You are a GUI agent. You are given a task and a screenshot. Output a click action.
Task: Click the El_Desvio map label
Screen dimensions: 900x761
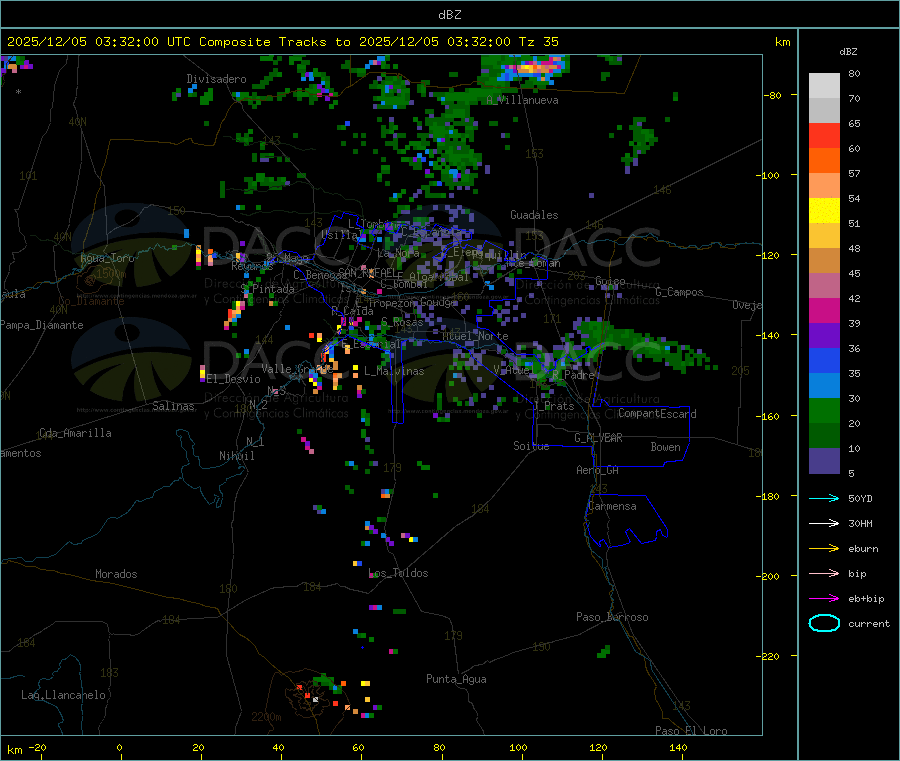233,379
